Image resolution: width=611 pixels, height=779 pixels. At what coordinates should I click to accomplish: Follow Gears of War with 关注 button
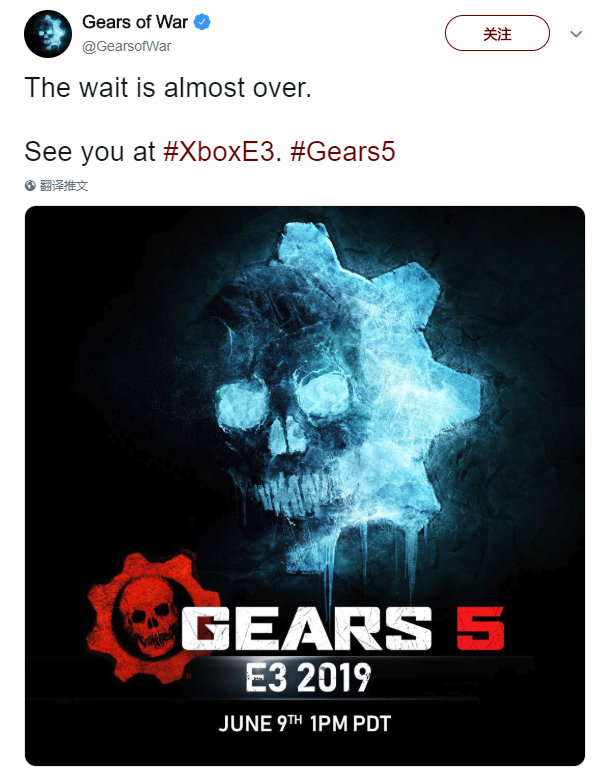(497, 33)
